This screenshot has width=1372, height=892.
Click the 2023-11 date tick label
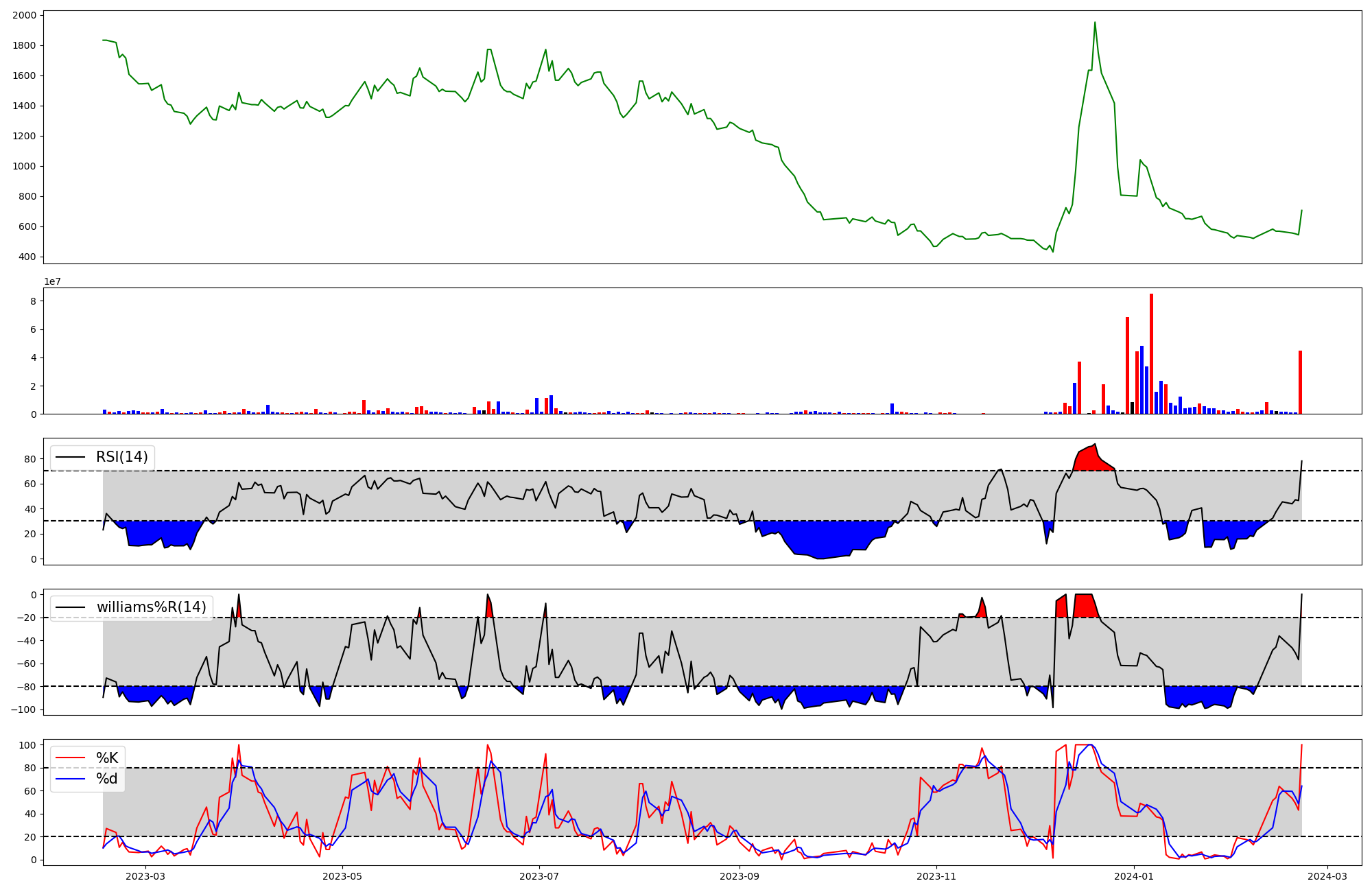936,876
